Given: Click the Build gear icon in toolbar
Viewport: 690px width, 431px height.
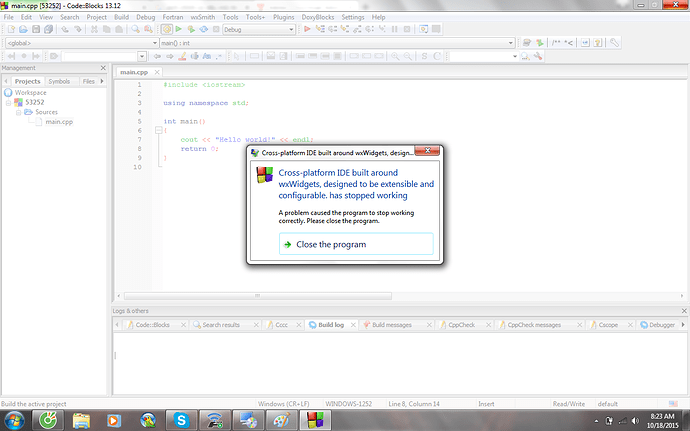Looking at the screenshot, I should point(166,30).
